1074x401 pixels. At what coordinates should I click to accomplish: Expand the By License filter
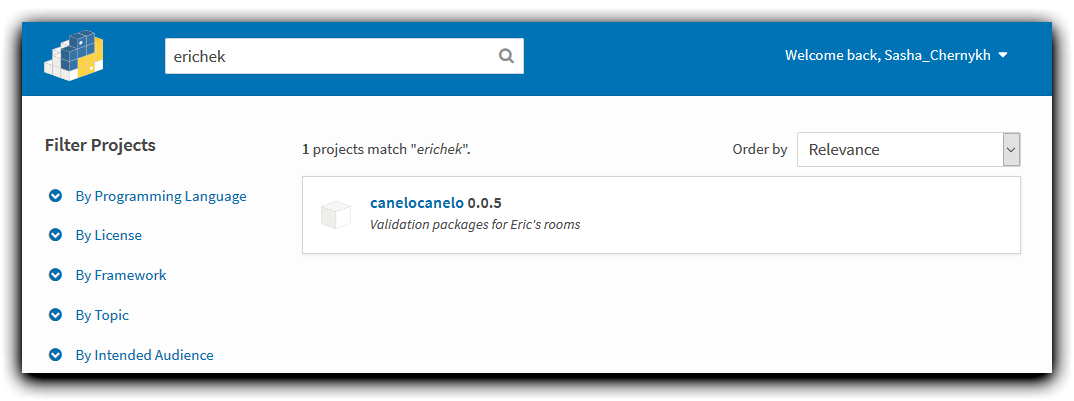(108, 235)
